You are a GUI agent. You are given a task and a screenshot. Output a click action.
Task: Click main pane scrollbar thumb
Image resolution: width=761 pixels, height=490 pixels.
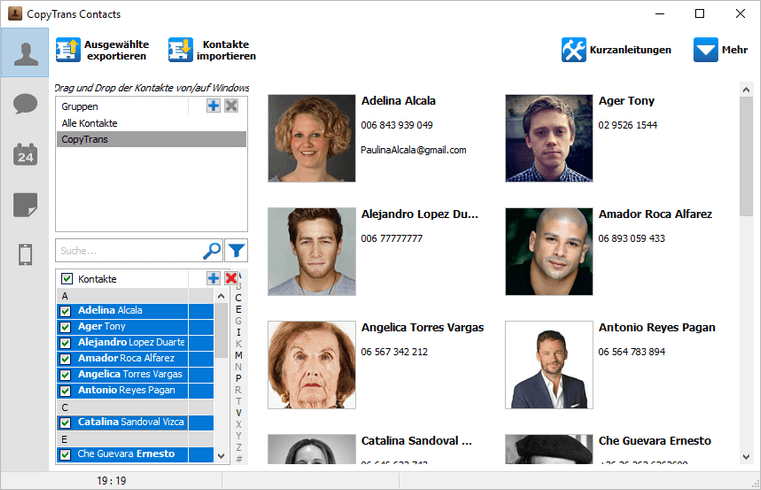[746, 156]
